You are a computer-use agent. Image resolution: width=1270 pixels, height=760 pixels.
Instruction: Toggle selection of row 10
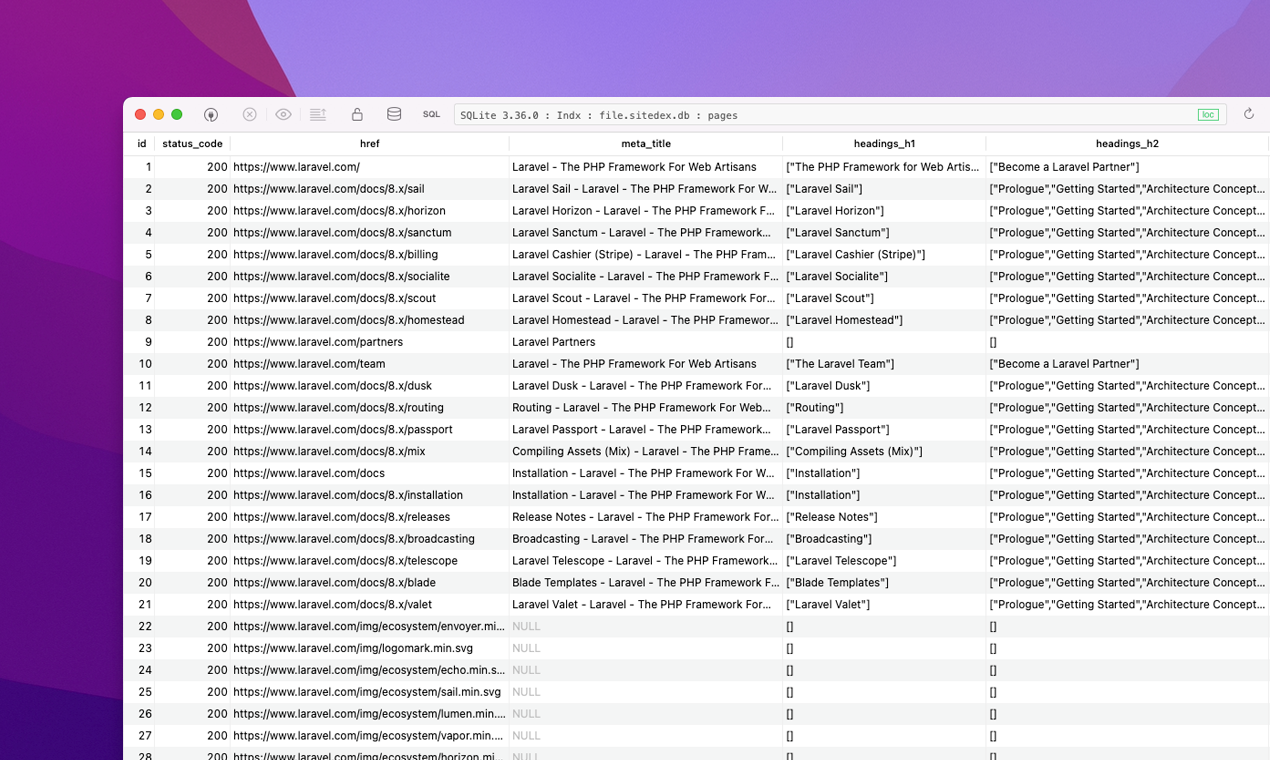click(144, 363)
